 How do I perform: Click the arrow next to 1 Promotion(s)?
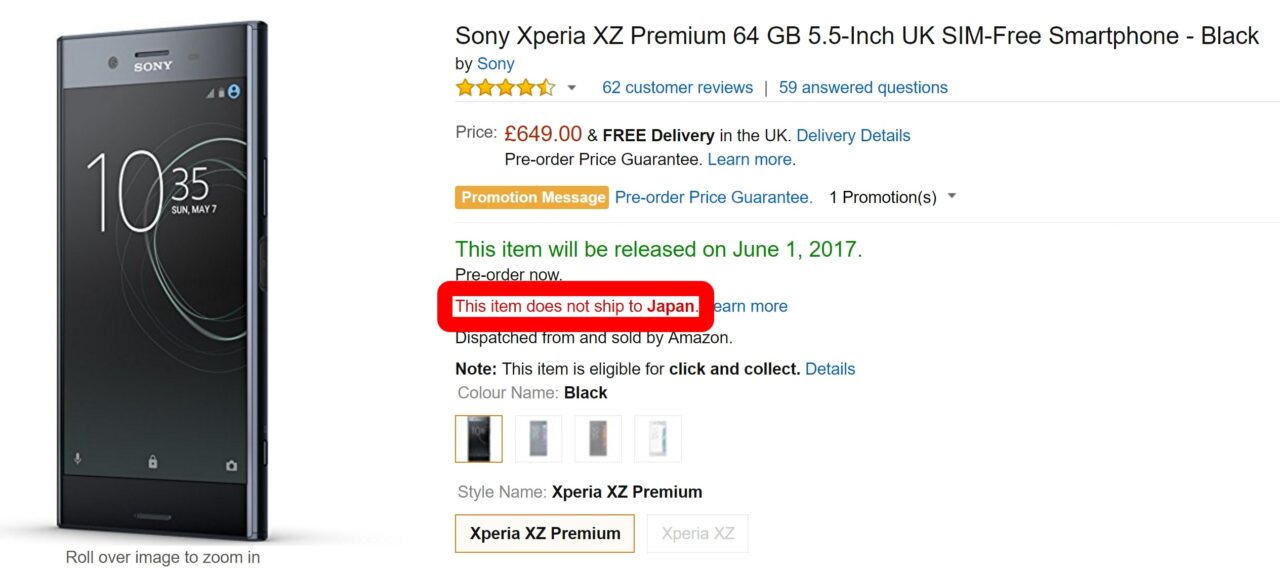click(952, 196)
